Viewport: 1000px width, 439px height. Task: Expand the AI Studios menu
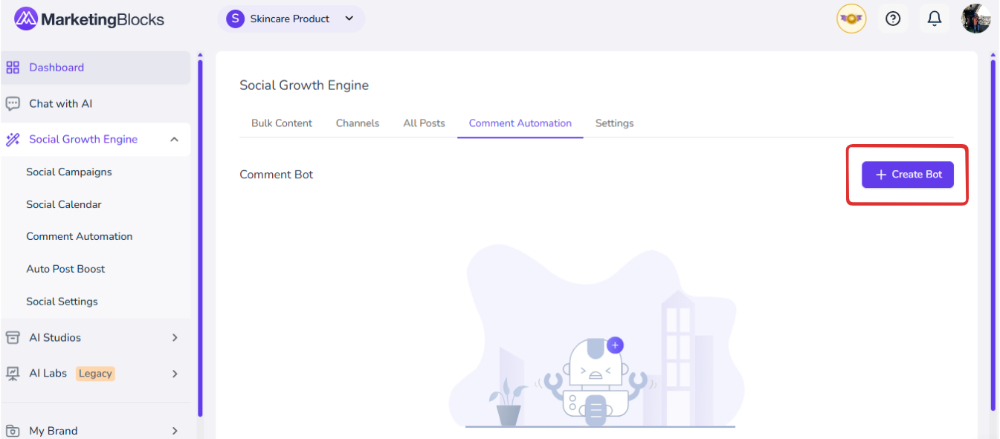click(x=174, y=338)
